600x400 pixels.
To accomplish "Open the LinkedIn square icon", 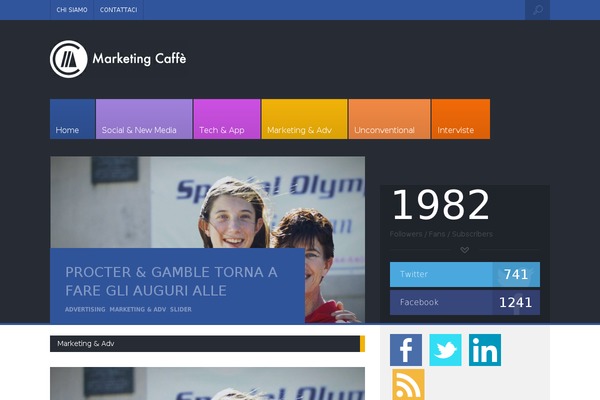I will coord(485,350).
